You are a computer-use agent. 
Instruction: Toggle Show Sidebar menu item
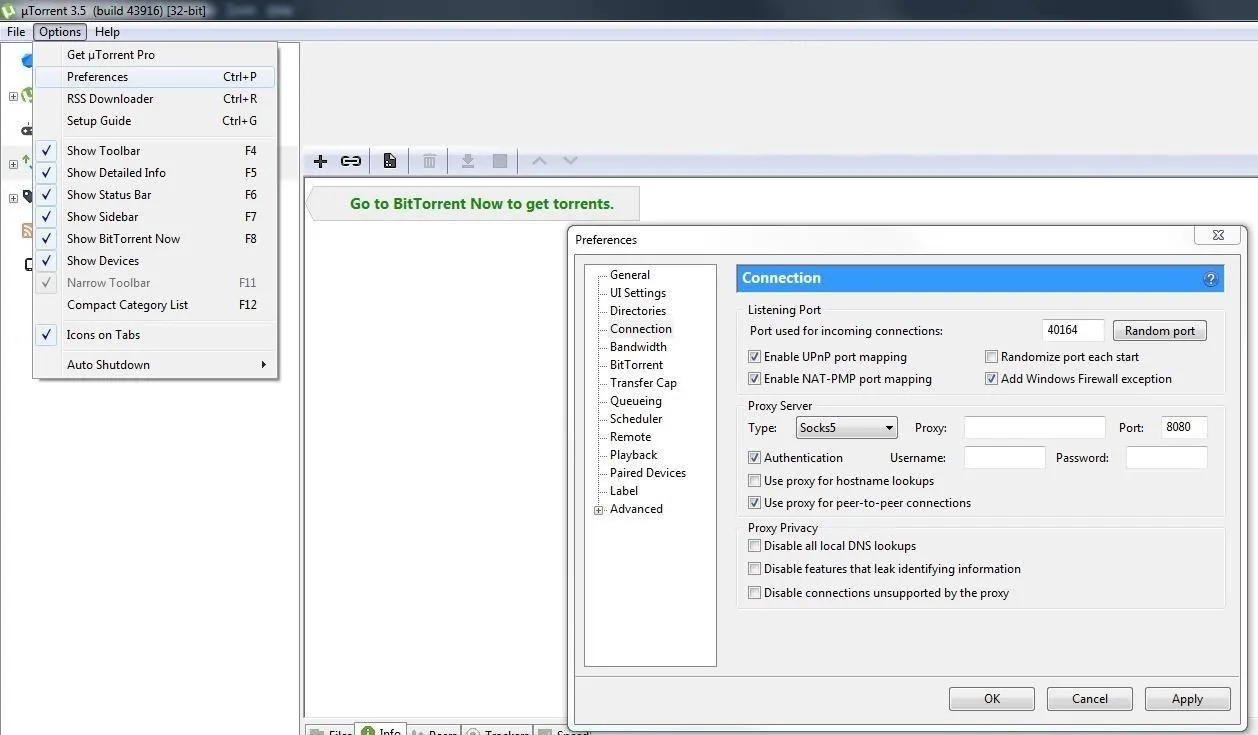pyautogui.click(x=155, y=217)
